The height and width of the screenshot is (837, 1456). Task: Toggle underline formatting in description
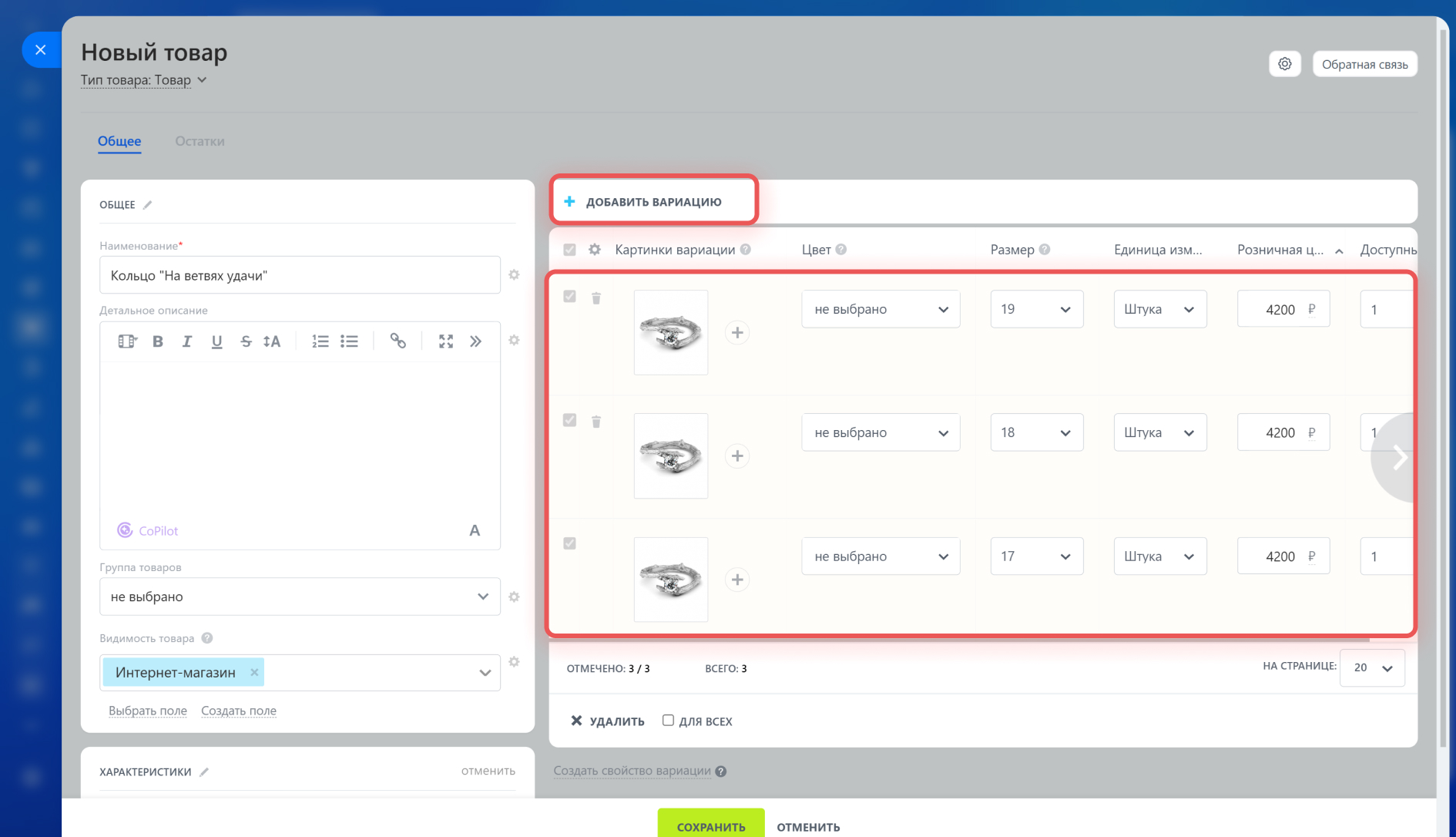pos(216,341)
